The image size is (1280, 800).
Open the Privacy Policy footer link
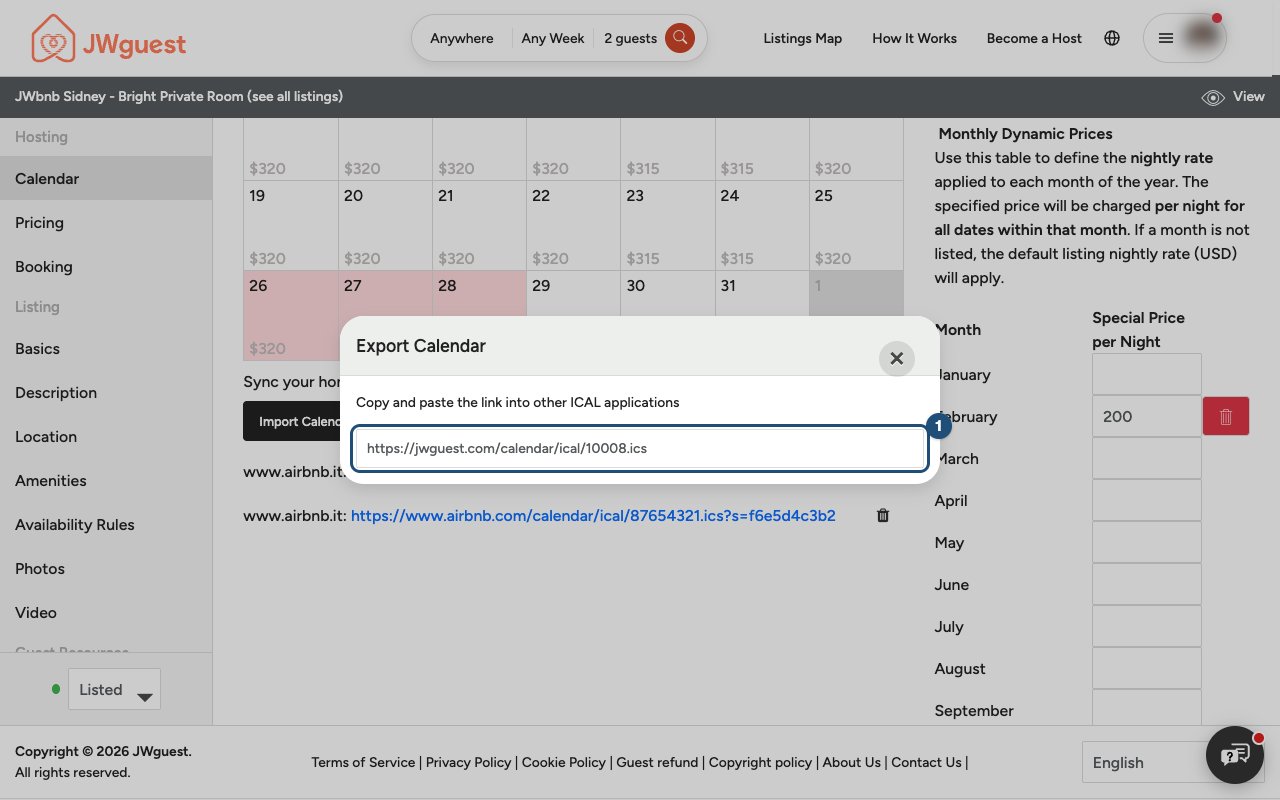tap(469, 762)
